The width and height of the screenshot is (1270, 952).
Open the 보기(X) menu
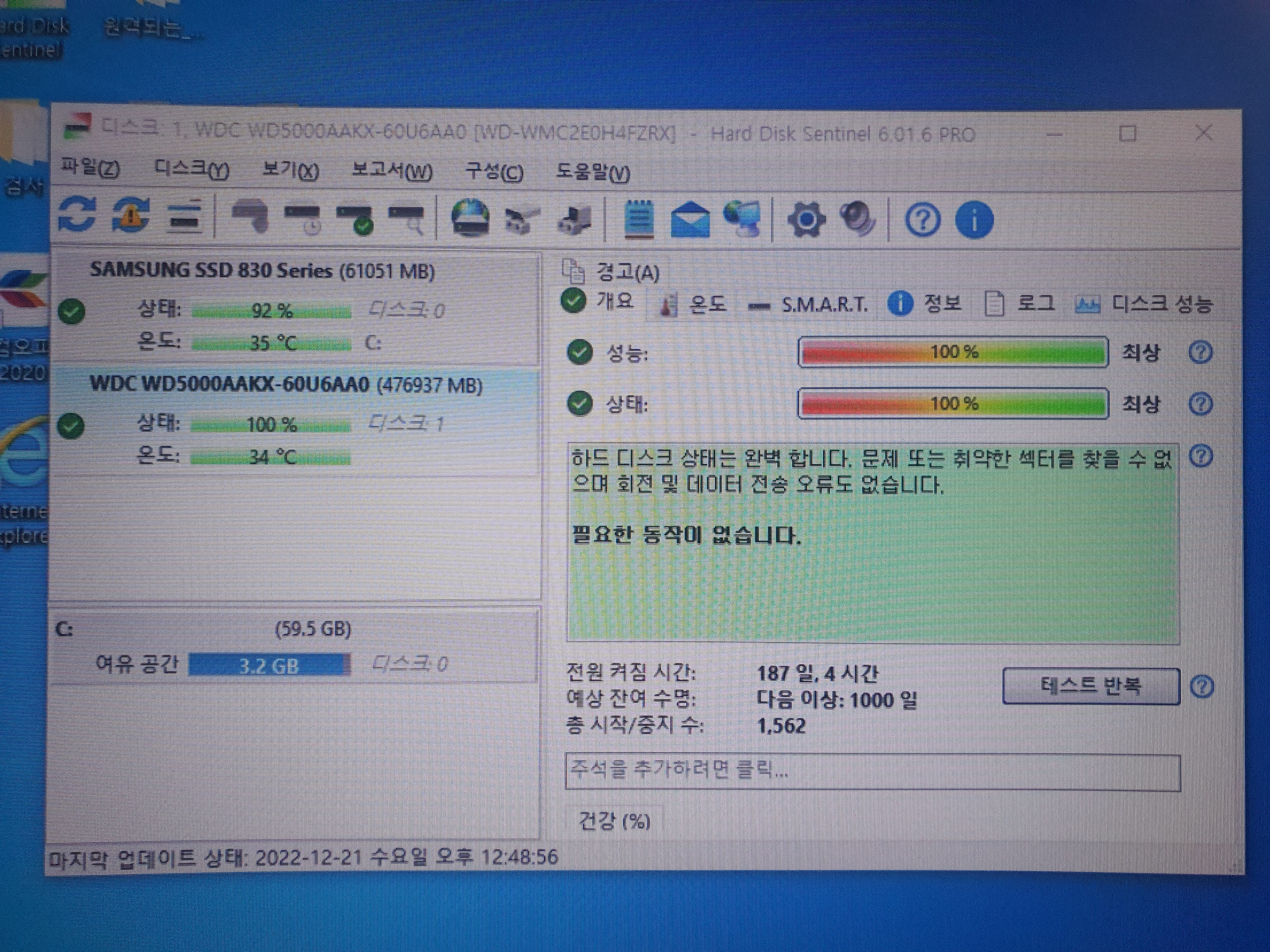click(290, 170)
